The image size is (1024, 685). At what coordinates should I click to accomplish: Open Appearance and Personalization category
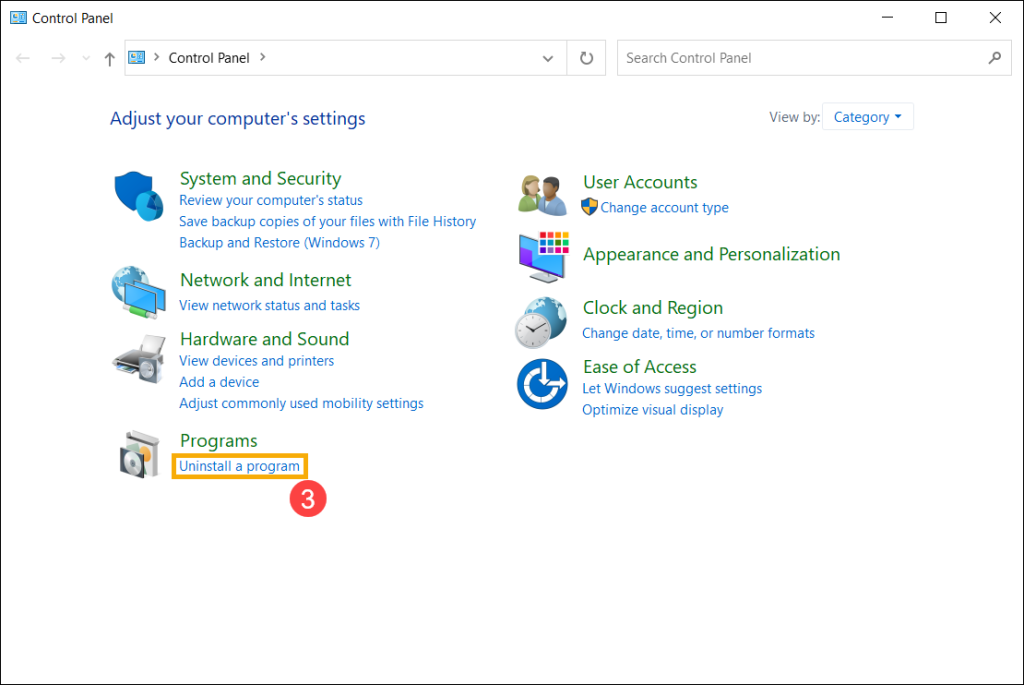(712, 254)
